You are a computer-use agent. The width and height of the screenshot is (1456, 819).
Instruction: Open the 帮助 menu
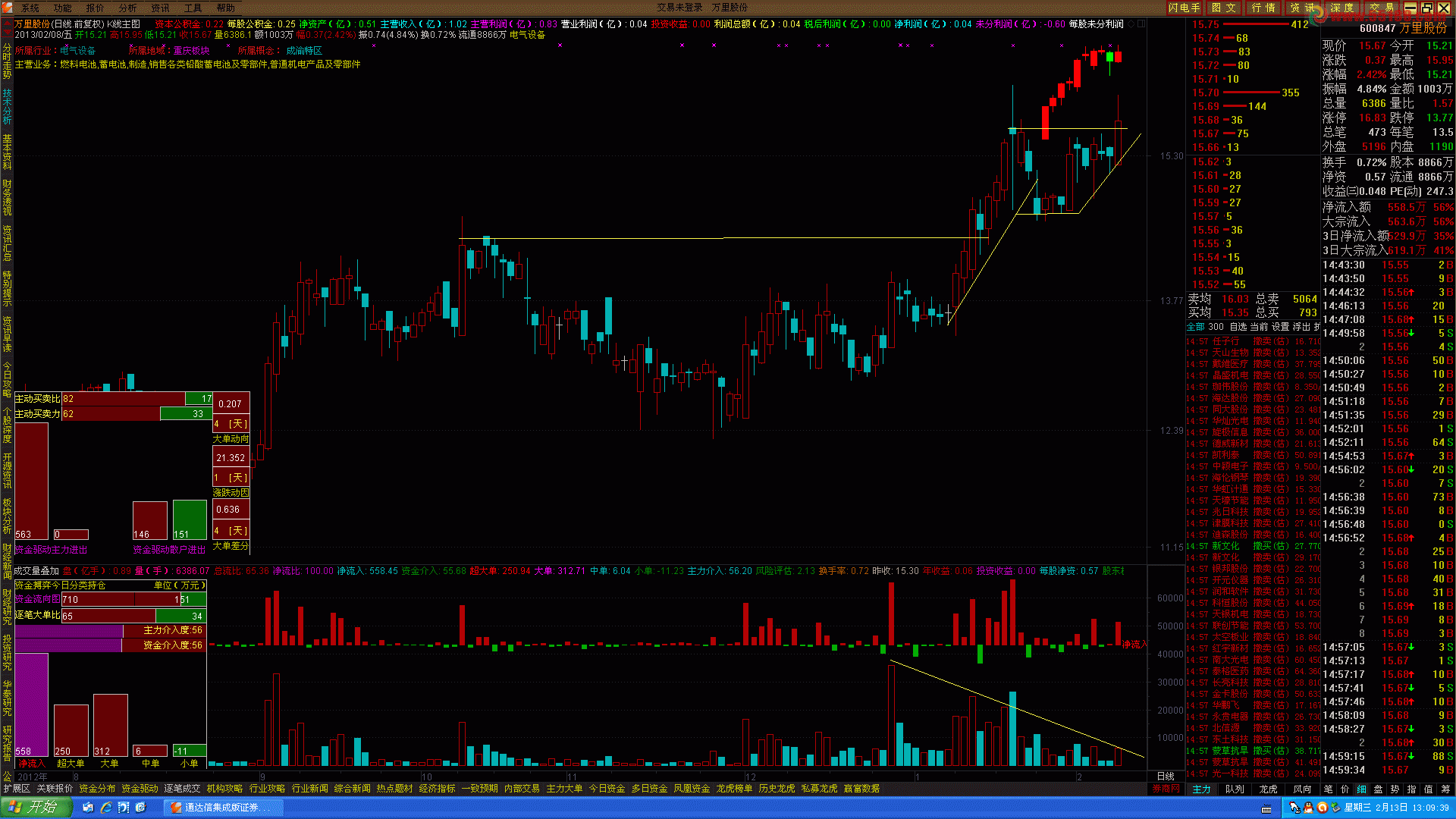[x=226, y=8]
